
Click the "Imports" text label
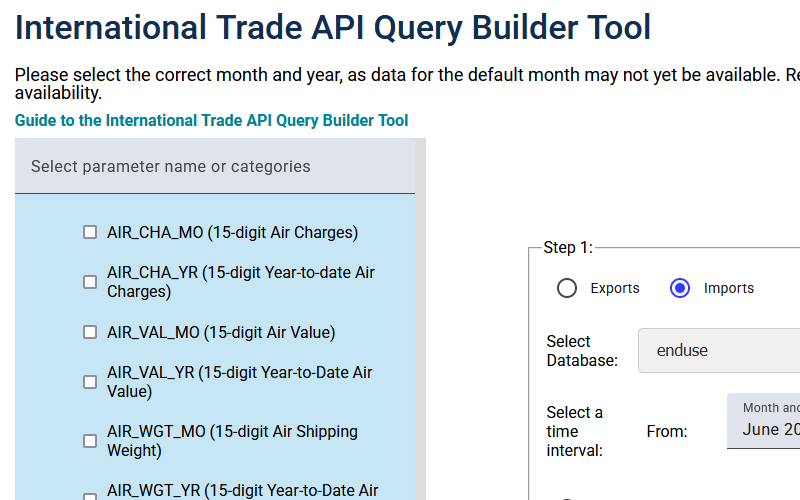click(729, 288)
